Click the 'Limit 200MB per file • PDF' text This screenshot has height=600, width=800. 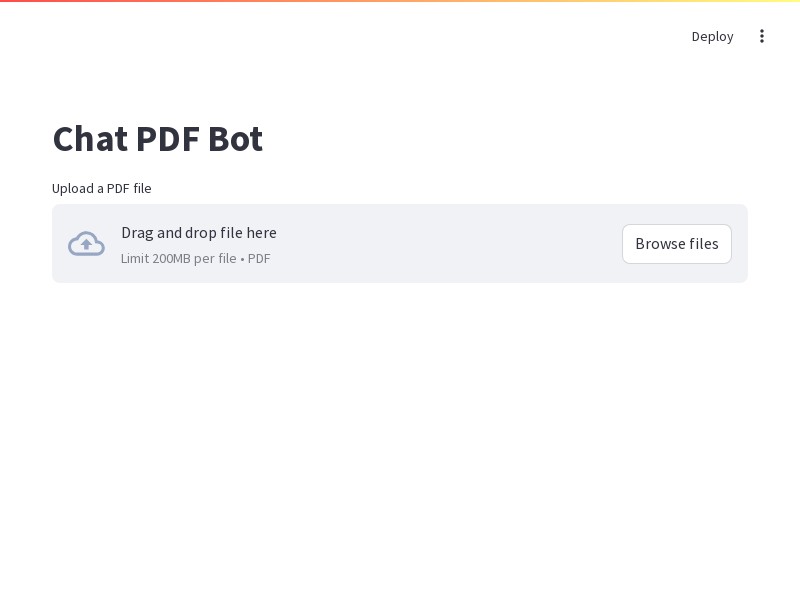pos(195,259)
